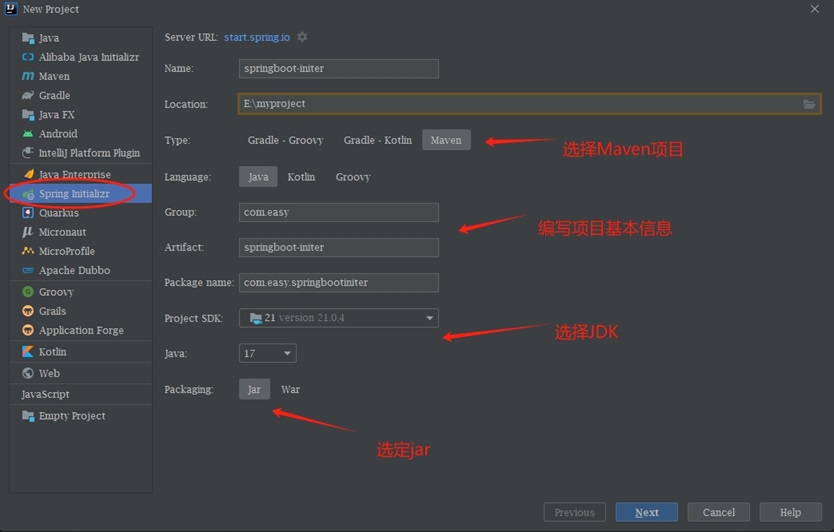Choose the Alibaba Java Initializr icon

point(28,57)
